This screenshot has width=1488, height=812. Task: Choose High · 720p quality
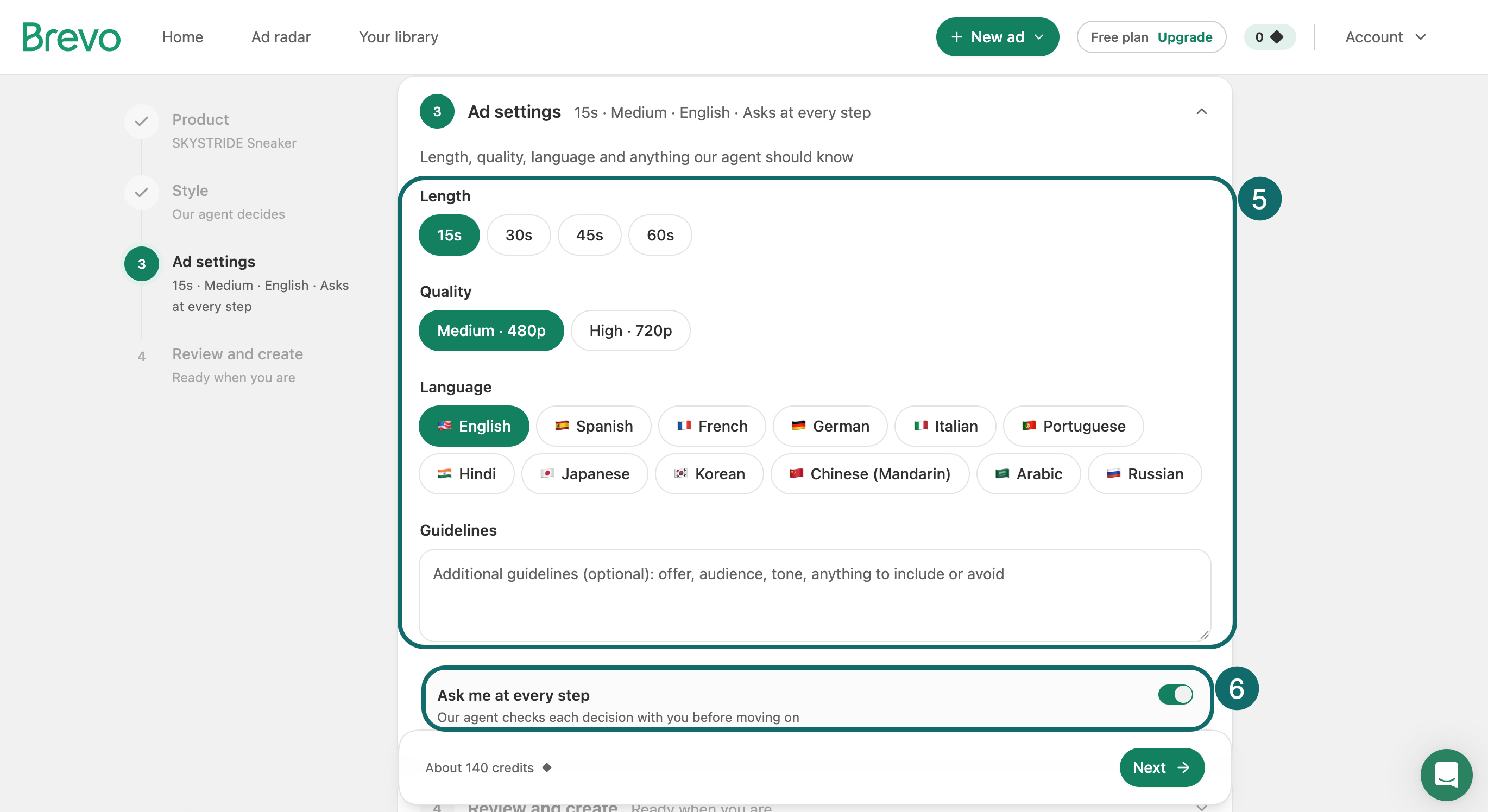coord(630,331)
